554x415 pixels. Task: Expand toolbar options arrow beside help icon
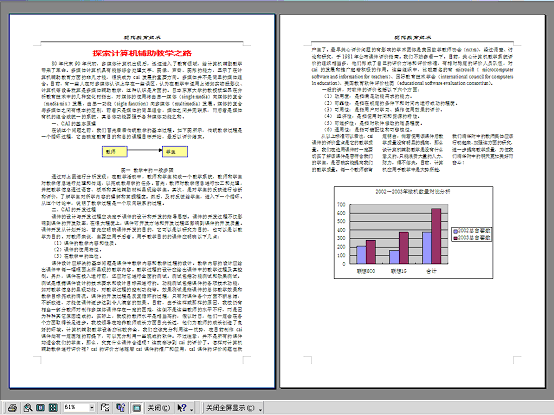(x=191, y=409)
